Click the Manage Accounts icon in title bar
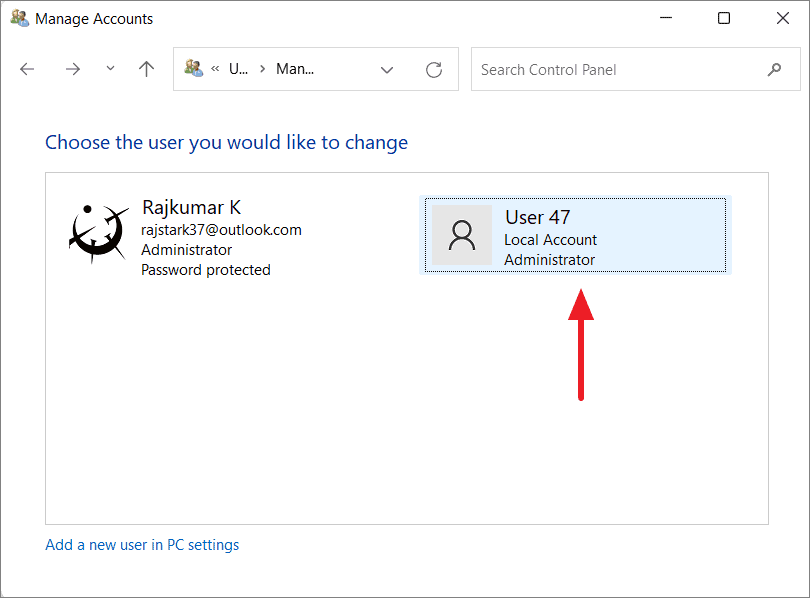Image resolution: width=810 pixels, height=598 pixels. pyautogui.click(x=18, y=18)
